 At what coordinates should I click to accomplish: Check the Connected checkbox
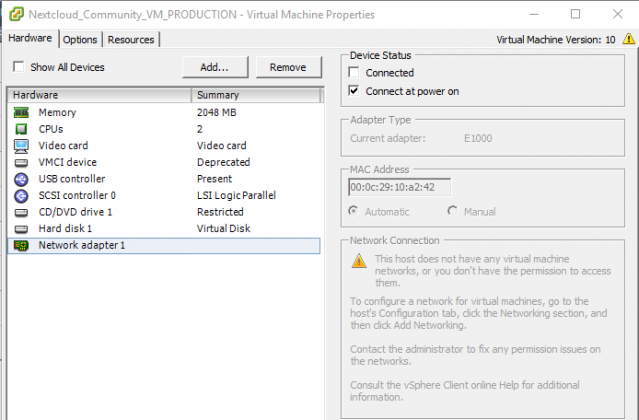point(354,73)
